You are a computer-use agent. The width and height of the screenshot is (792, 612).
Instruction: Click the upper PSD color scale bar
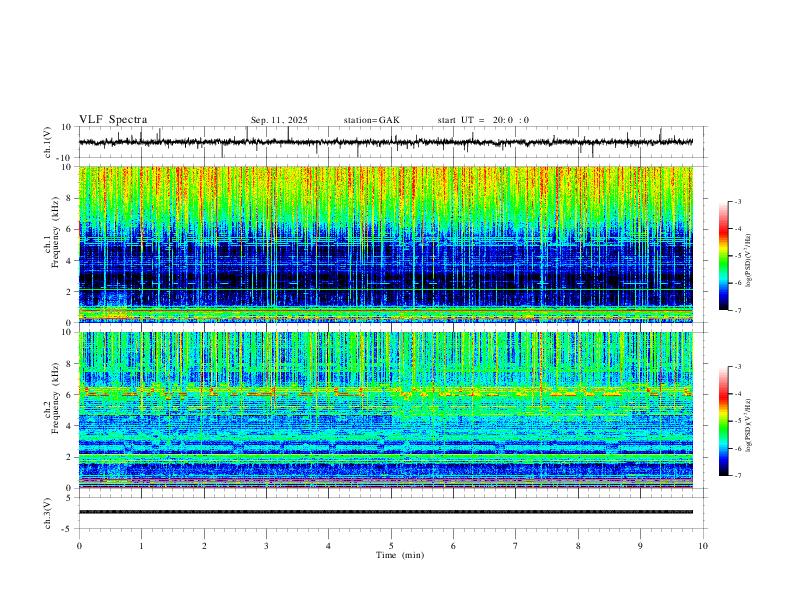click(x=723, y=256)
